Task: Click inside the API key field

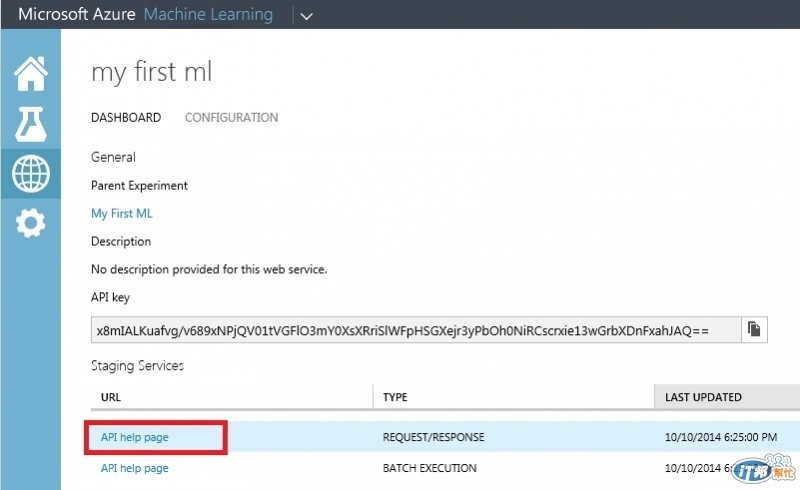Action: point(416,330)
